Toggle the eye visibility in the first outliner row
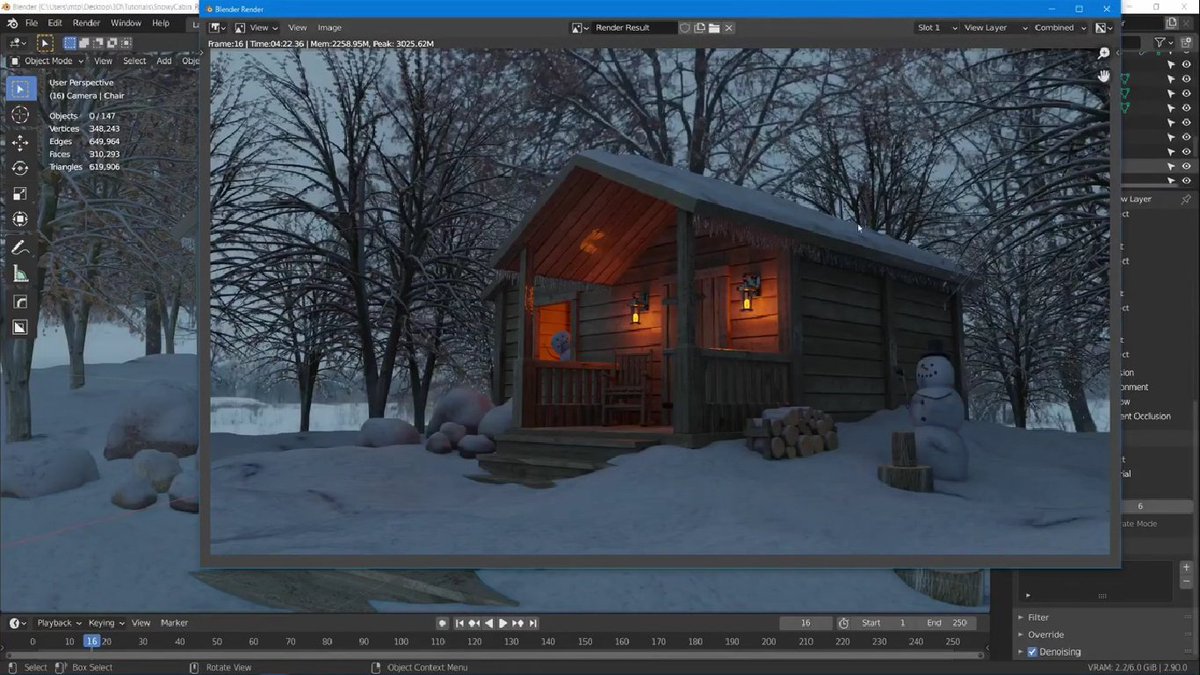Screen dimensions: 1200x675 1186,64
